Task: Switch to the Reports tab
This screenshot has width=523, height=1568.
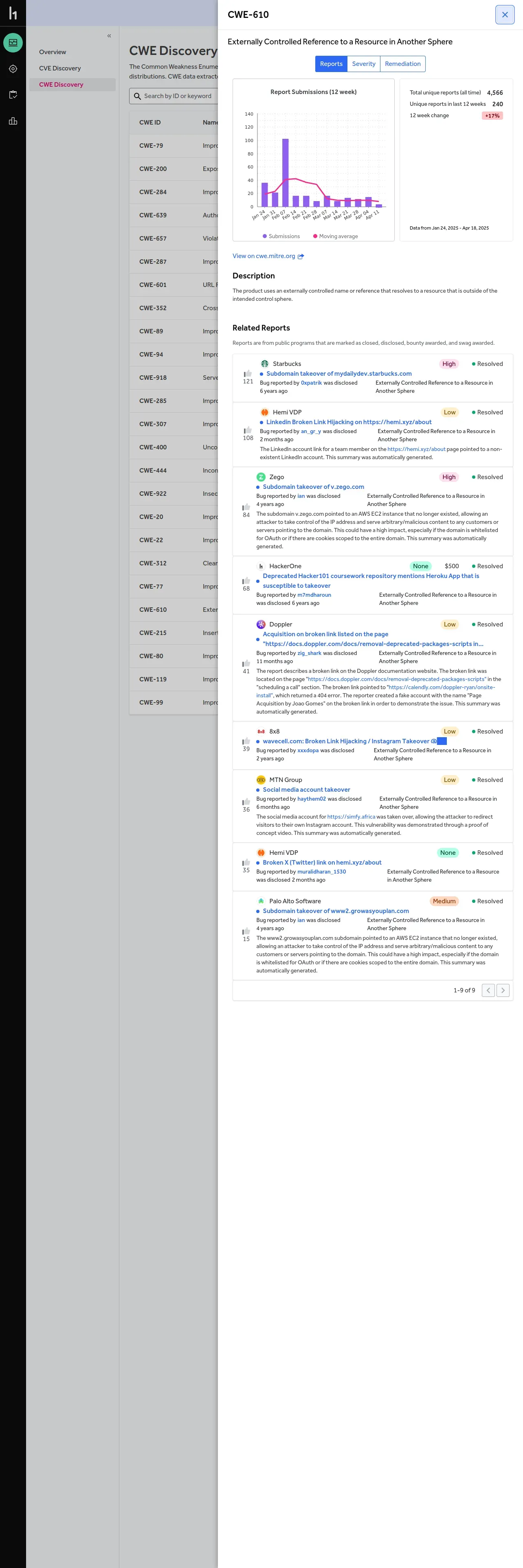Action: [331, 64]
